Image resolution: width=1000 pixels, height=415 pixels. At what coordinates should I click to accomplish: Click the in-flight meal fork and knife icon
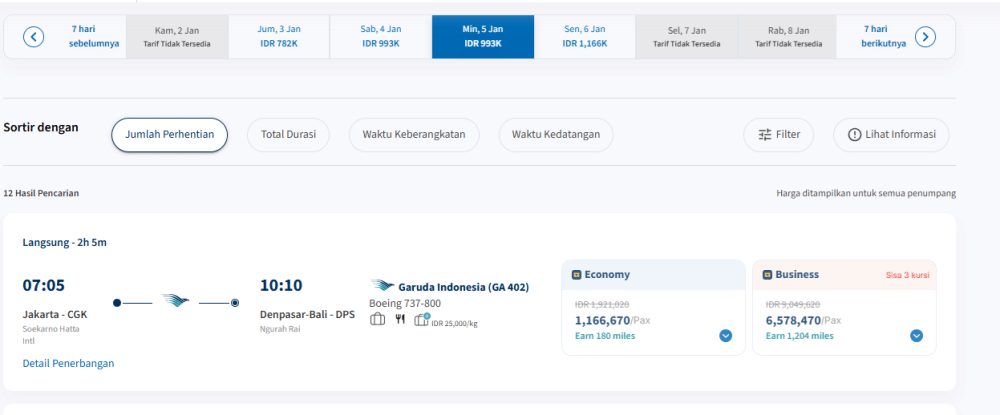400,320
